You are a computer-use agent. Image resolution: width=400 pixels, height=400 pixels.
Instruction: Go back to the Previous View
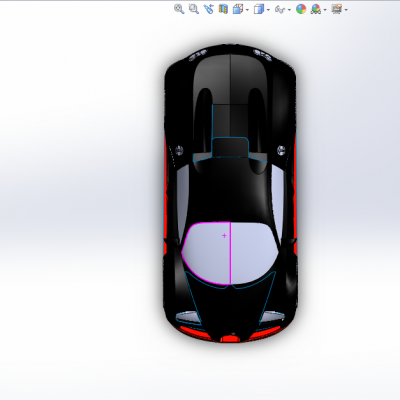click(x=208, y=9)
